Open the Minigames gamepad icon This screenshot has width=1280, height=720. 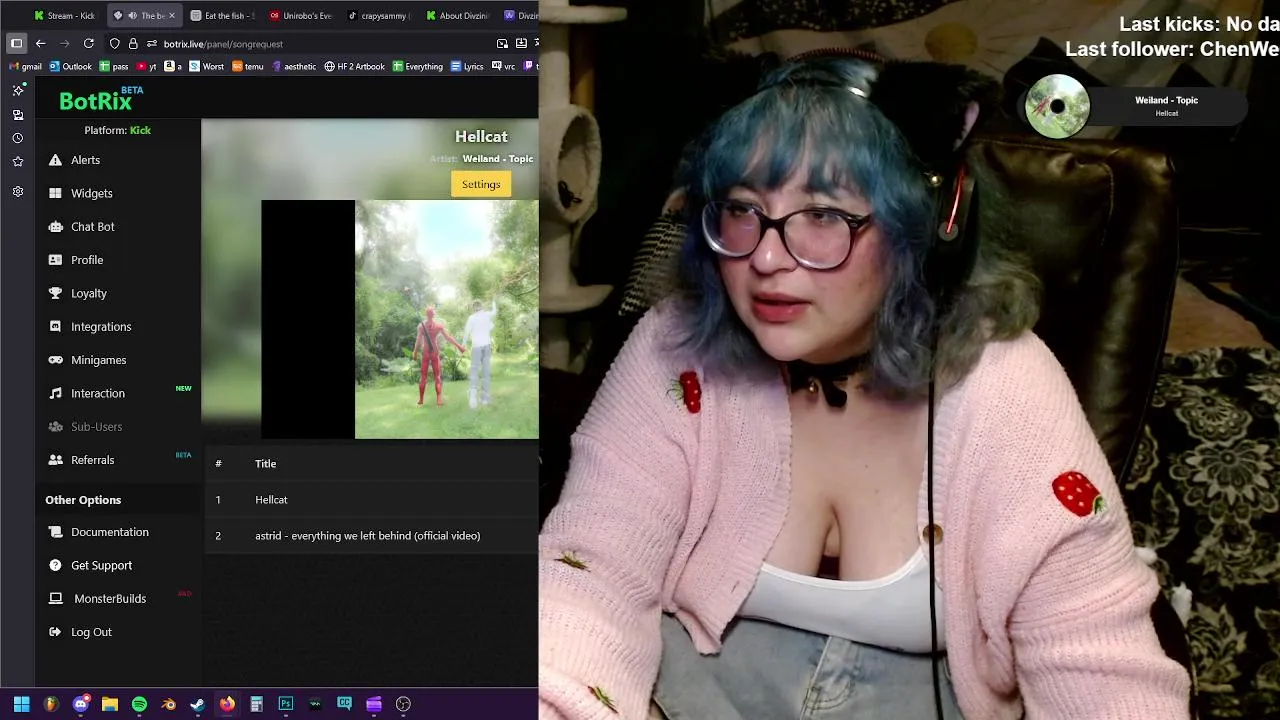pyautogui.click(x=55, y=360)
